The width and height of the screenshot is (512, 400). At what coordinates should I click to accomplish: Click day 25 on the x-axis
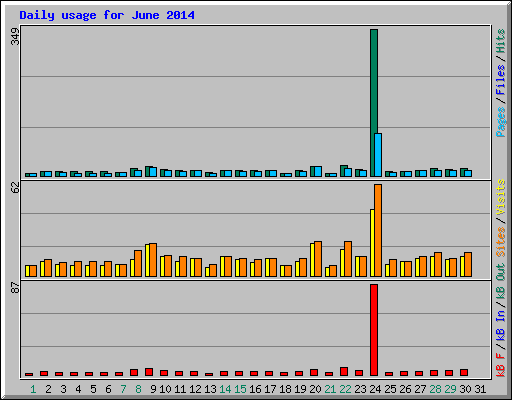pyautogui.click(x=390, y=389)
